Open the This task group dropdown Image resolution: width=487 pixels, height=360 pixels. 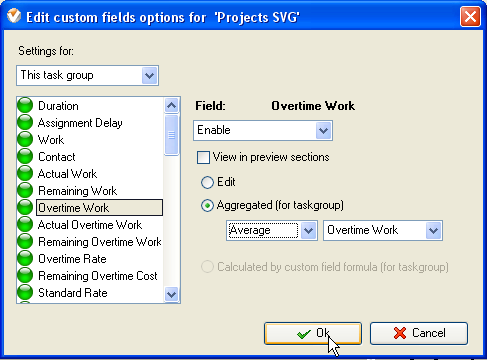tap(87, 76)
